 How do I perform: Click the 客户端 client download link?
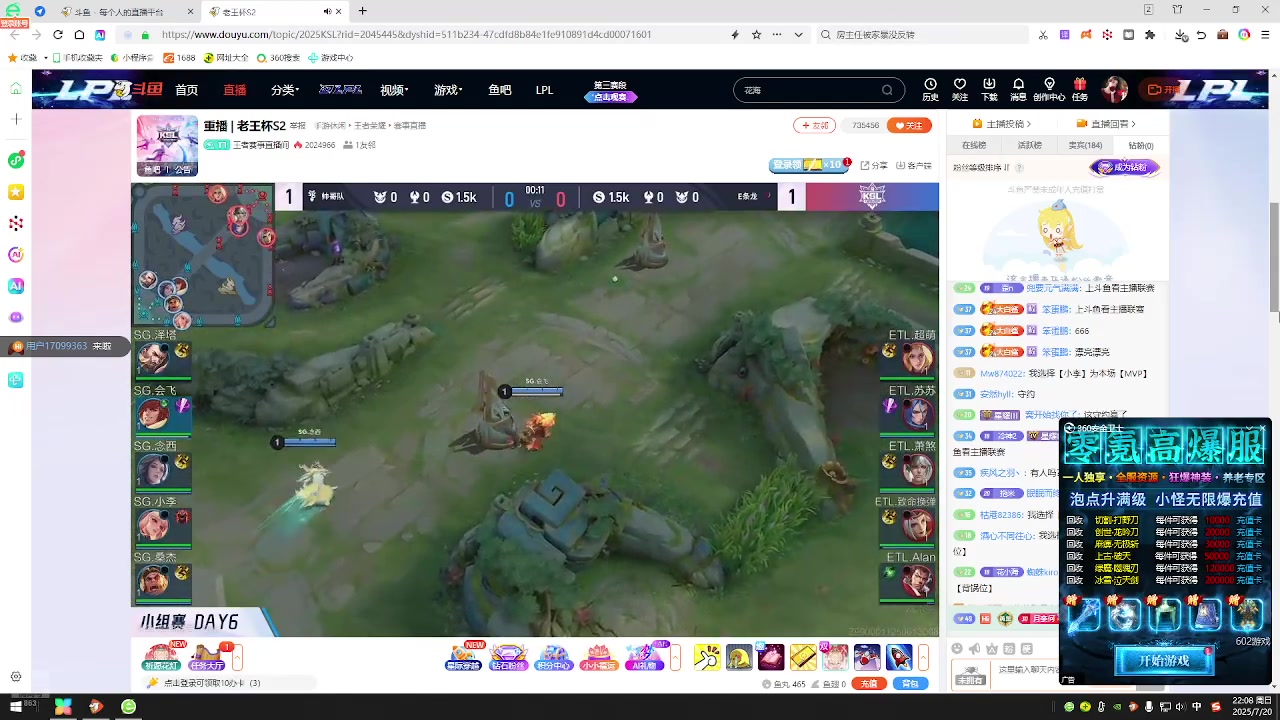914,165
